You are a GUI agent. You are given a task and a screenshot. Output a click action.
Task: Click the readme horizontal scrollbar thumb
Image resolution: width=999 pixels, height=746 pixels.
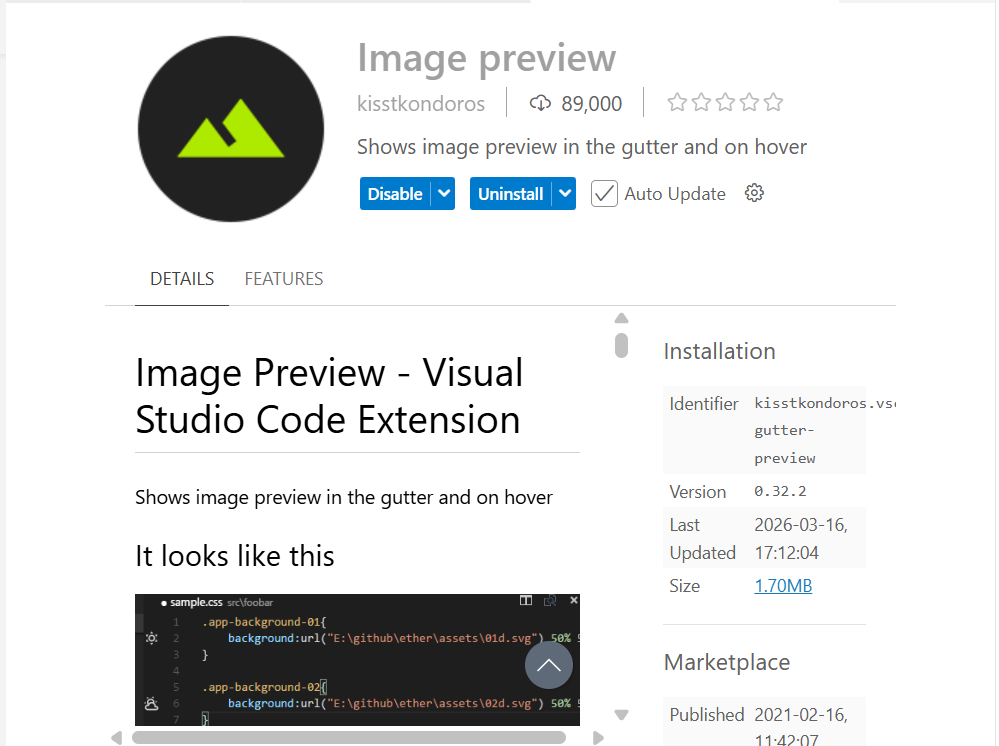(x=349, y=738)
